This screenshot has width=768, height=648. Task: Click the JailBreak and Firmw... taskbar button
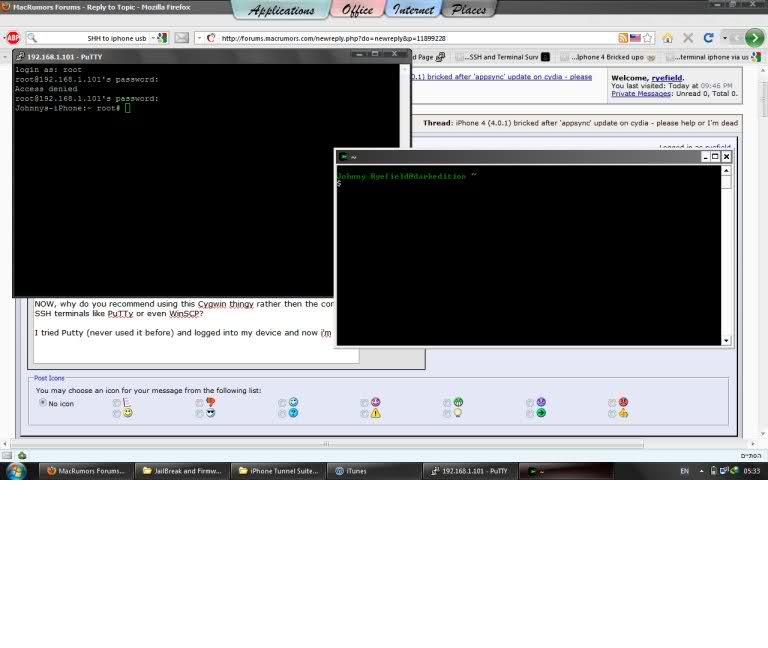[182, 471]
